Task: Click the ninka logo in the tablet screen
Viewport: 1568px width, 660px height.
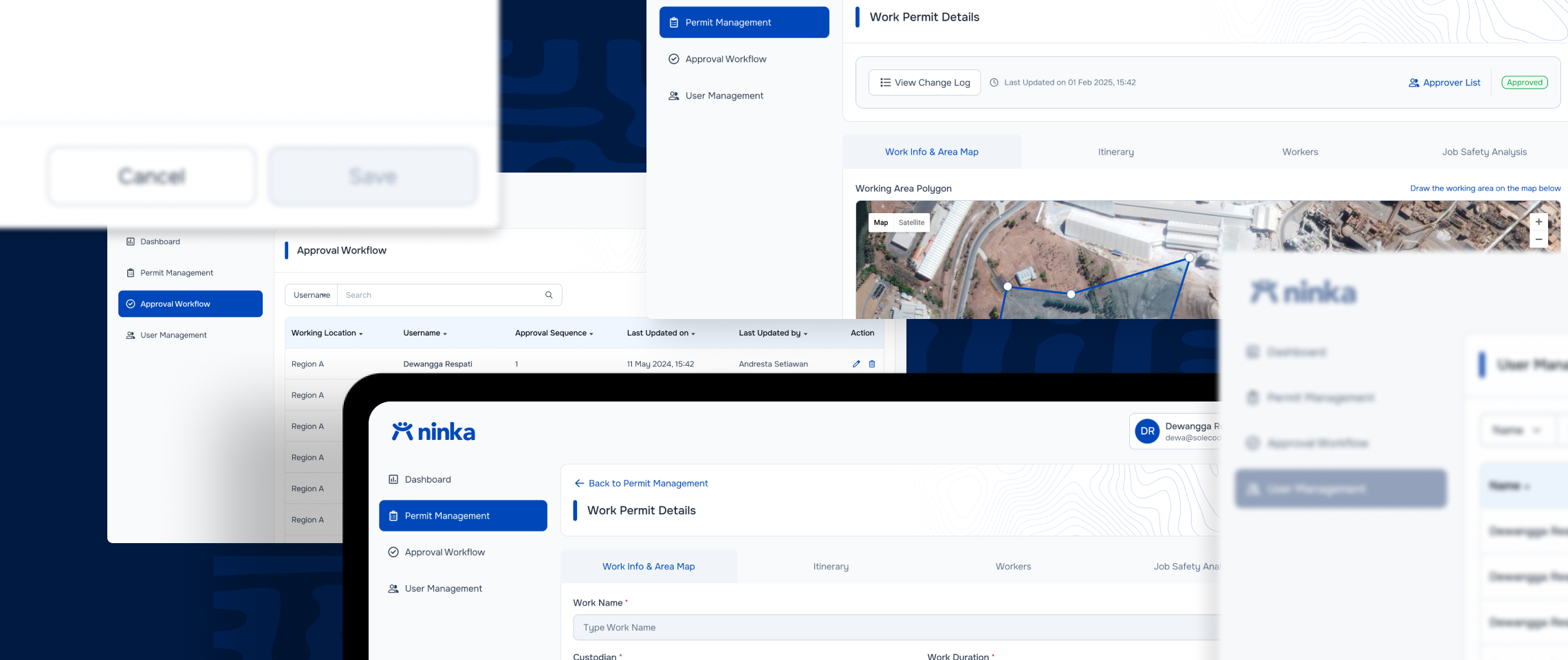Action: click(433, 432)
